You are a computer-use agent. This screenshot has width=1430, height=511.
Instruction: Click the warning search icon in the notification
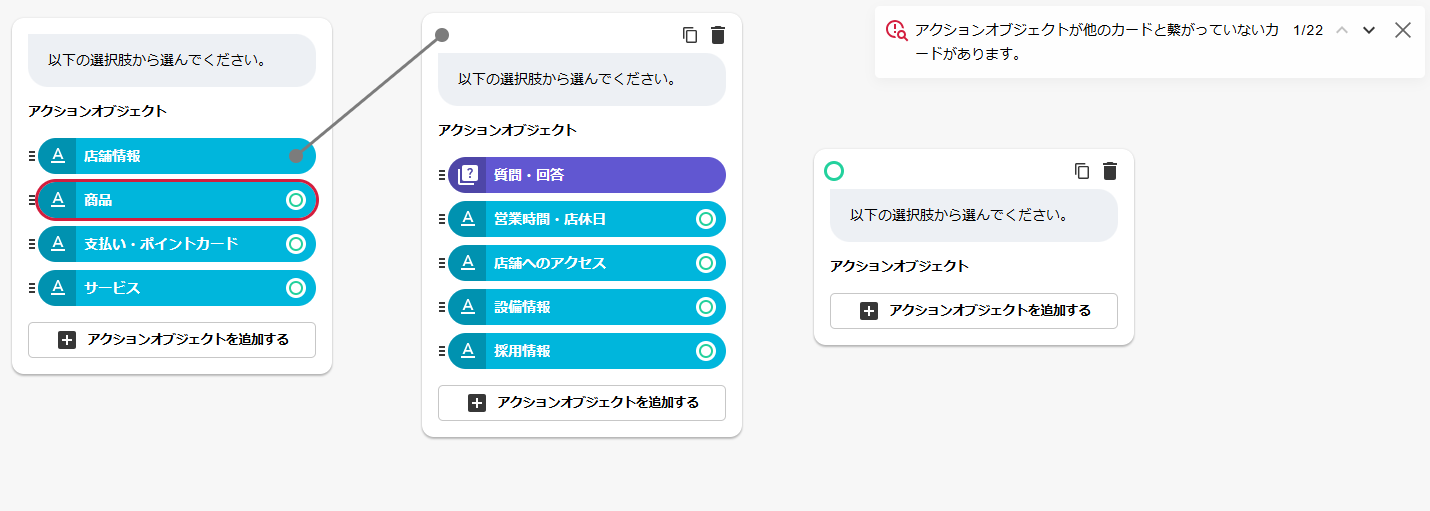pyautogui.click(x=896, y=31)
